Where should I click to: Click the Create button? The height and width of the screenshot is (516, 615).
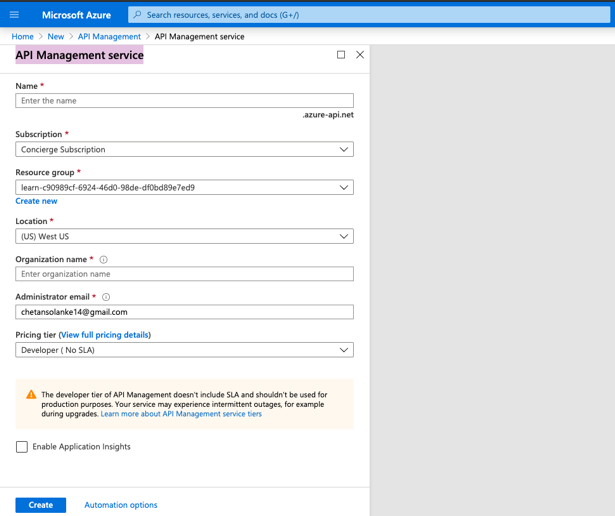(41, 505)
